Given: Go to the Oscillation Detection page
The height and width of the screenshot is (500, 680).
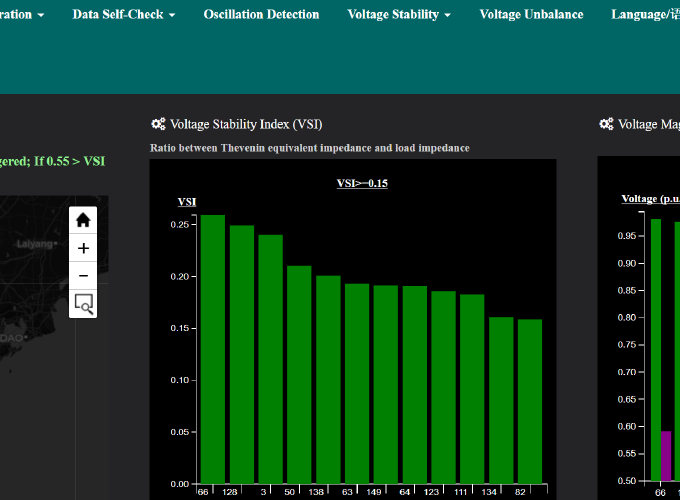Looking at the screenshot, I should click(x=261, y=15).
